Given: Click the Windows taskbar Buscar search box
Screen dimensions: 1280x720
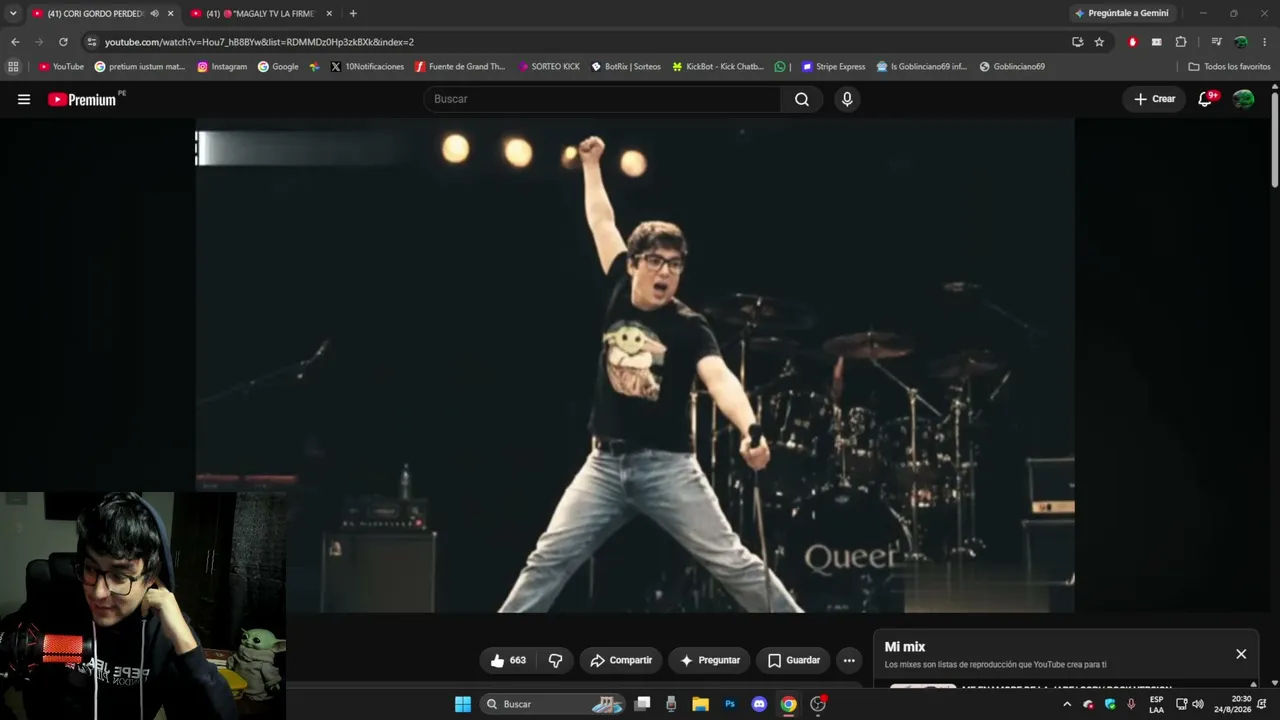Looking at the screenshot, I should coord(553,704).
